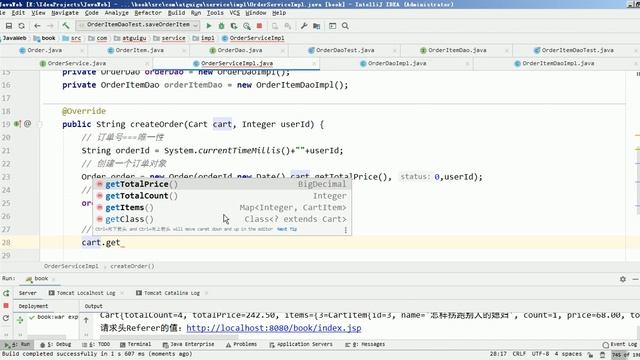
Task: Run the configuration with the green play icon
Action: 209,26
